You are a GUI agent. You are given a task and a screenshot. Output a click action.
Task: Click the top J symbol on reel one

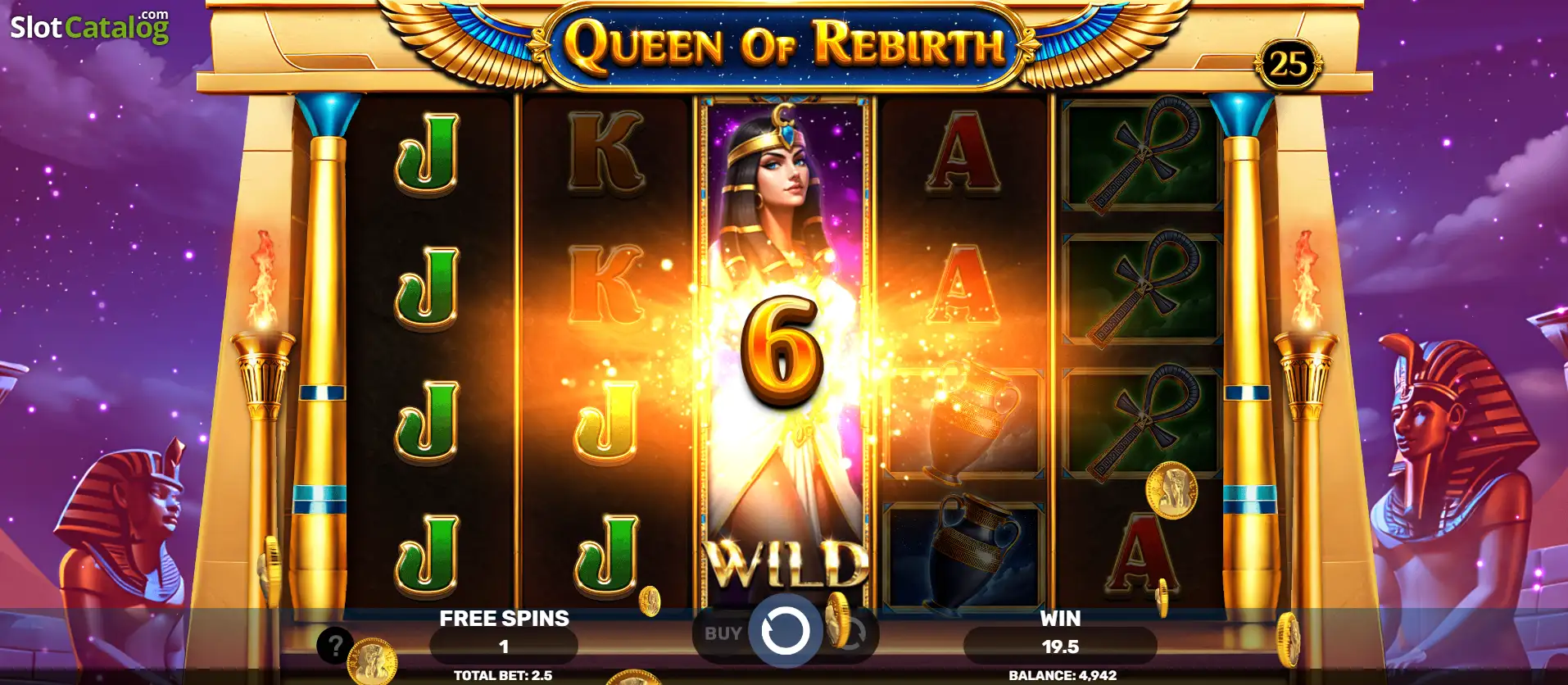(x=426, y=155)
